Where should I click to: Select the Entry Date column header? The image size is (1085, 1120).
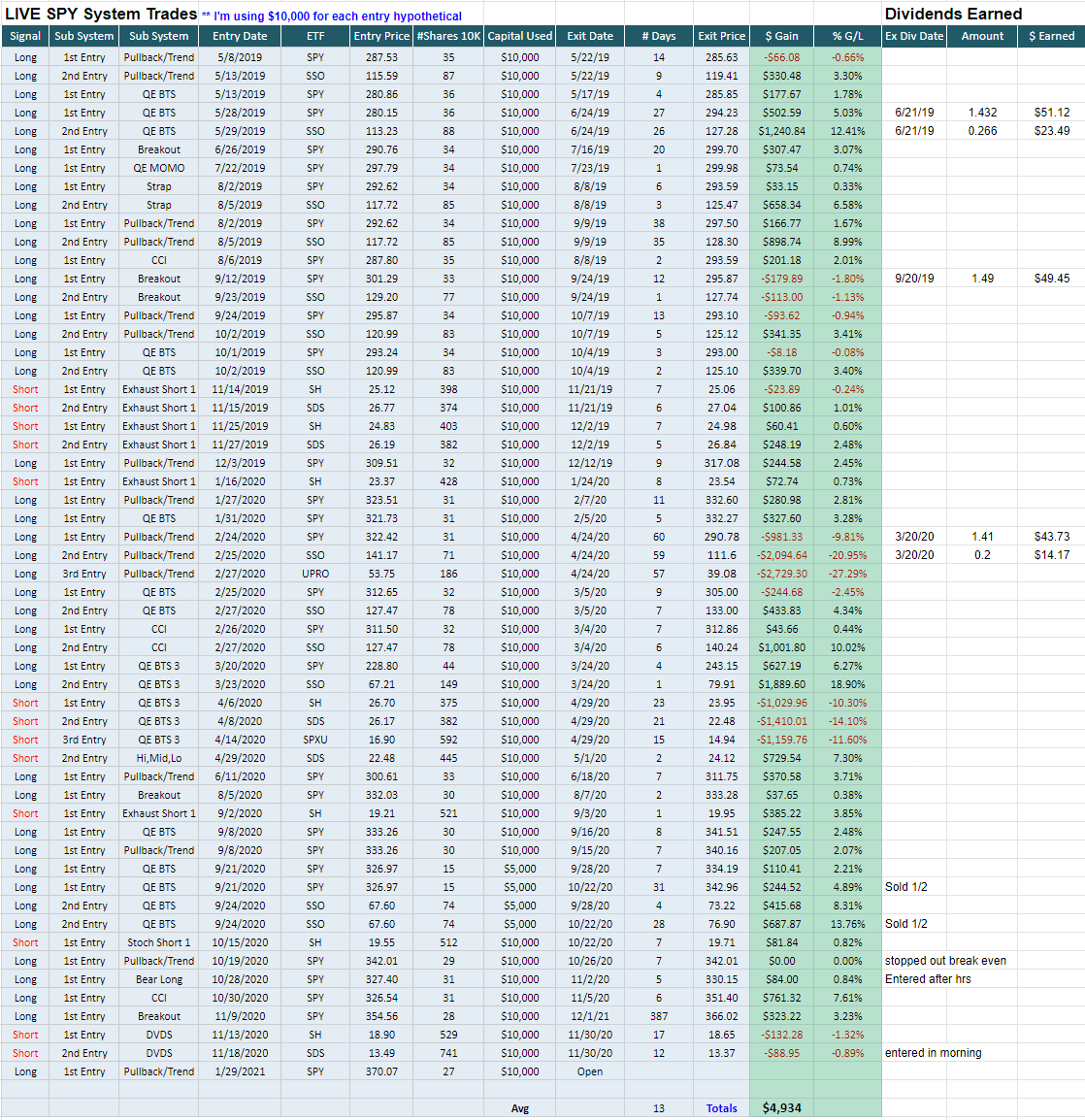click(239, 36)
